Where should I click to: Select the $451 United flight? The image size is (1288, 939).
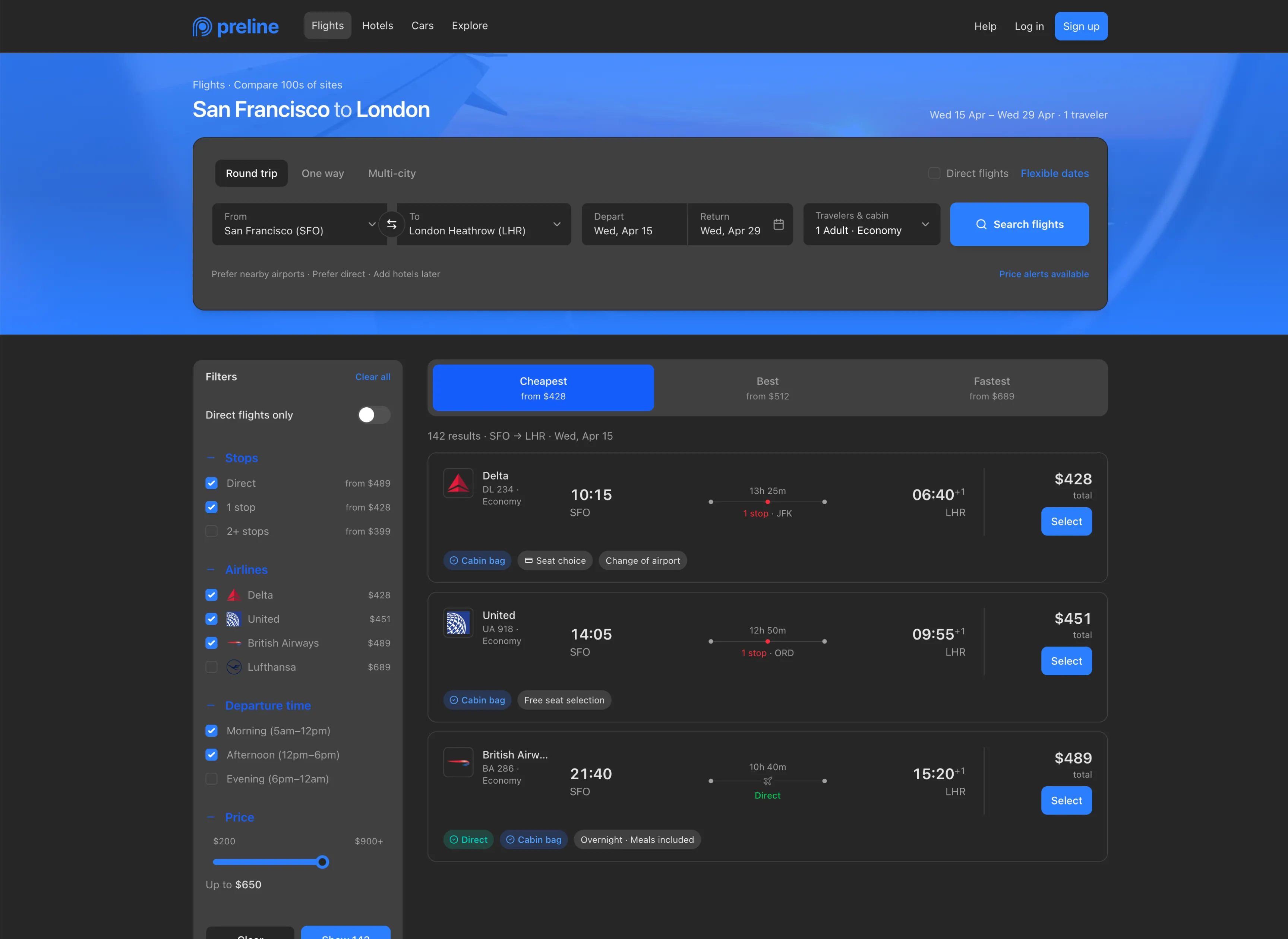1066,661
